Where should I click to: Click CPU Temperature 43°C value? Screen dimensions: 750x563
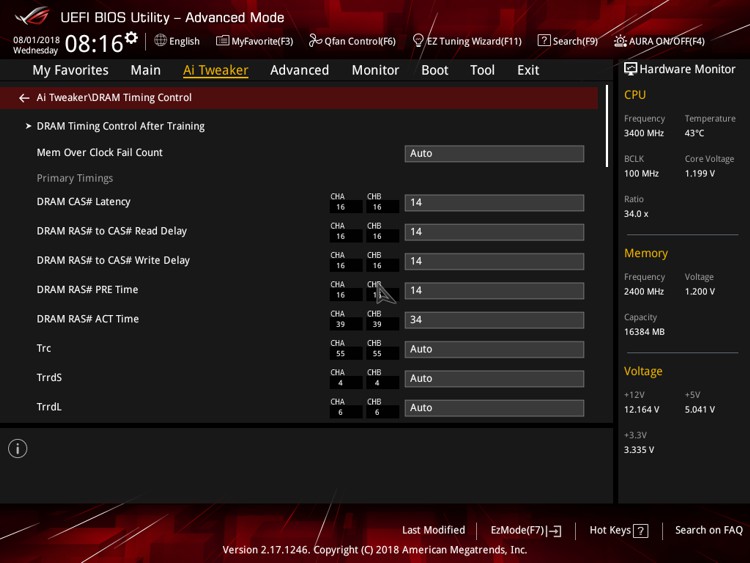tap(694, 133)
